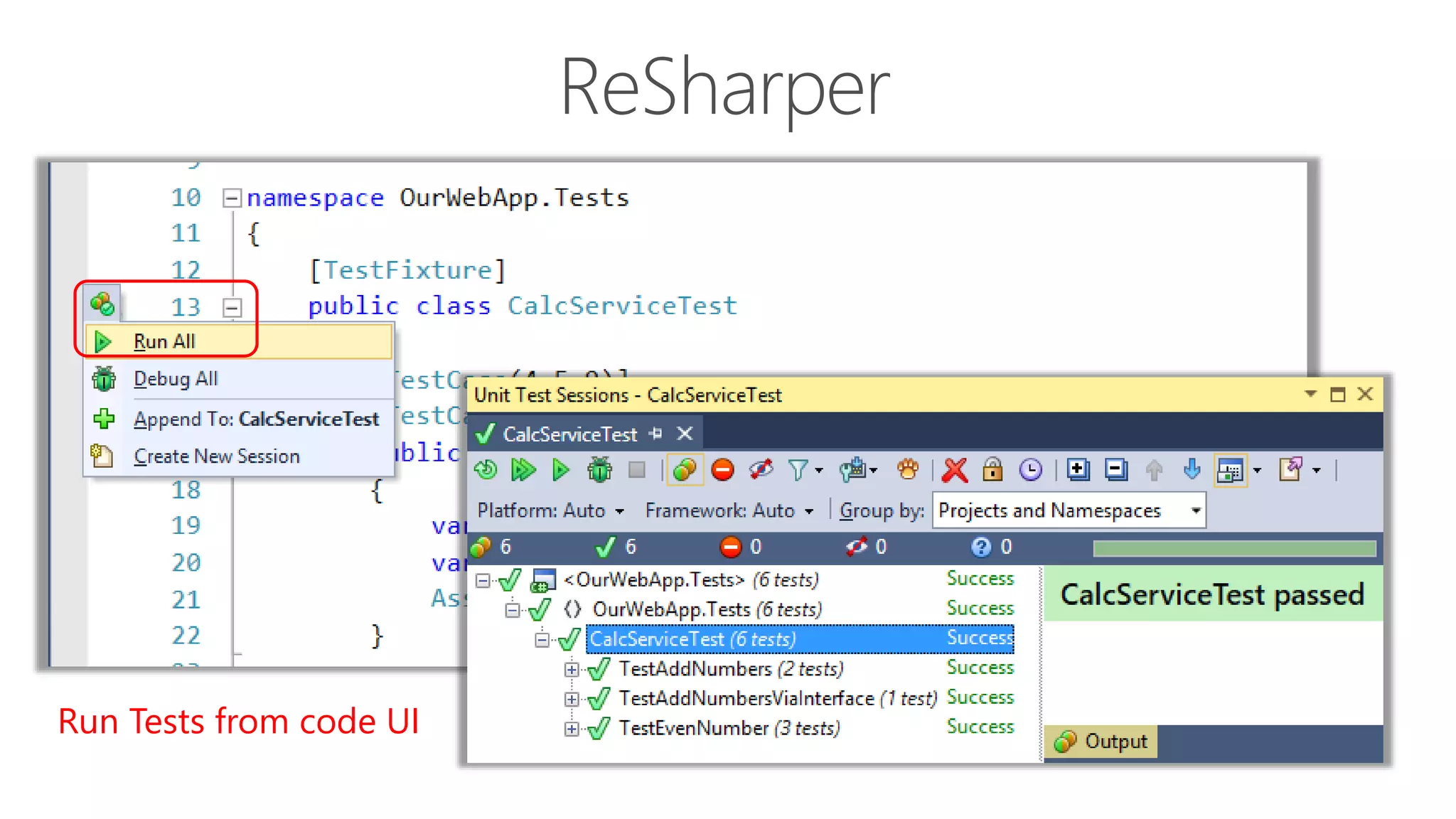Image resolution: width=1456 pixels, height=819 pixels.
Task: Click the total tests counter showing 6
Action: (491, 547)
